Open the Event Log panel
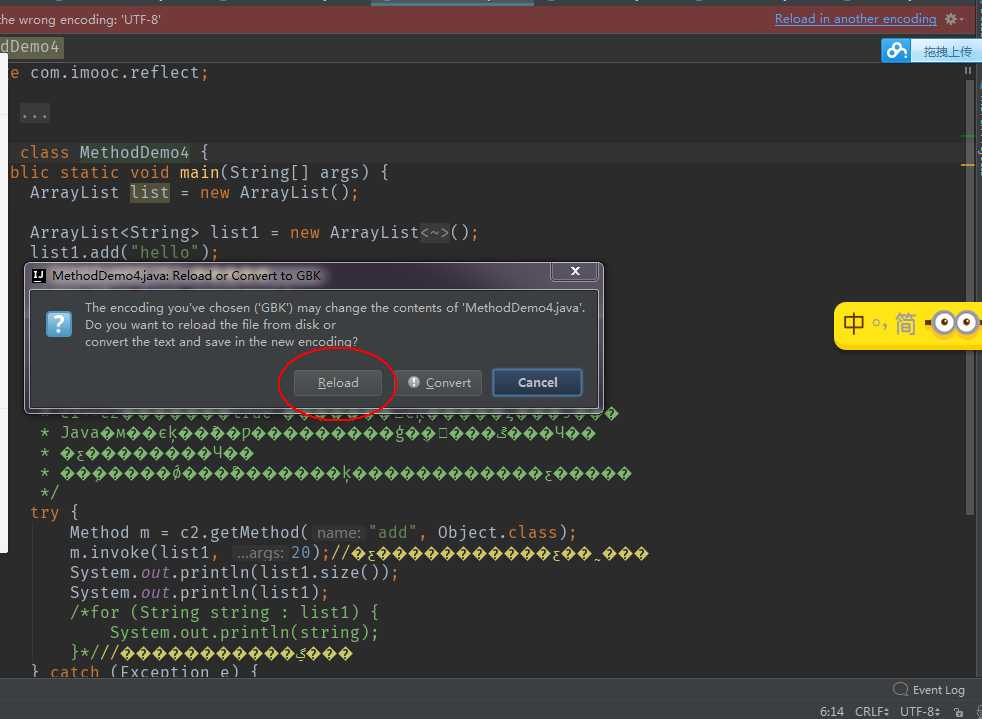 coord(929,690)
